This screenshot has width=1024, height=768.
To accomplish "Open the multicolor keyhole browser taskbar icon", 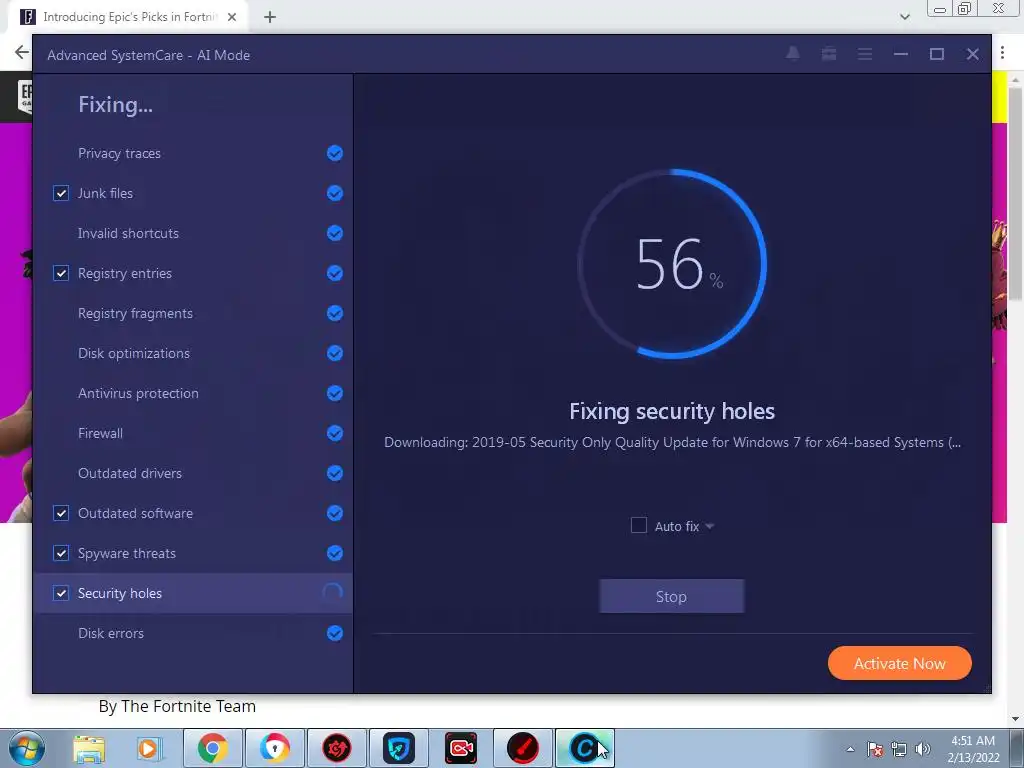I will click(x=275, y=748).
